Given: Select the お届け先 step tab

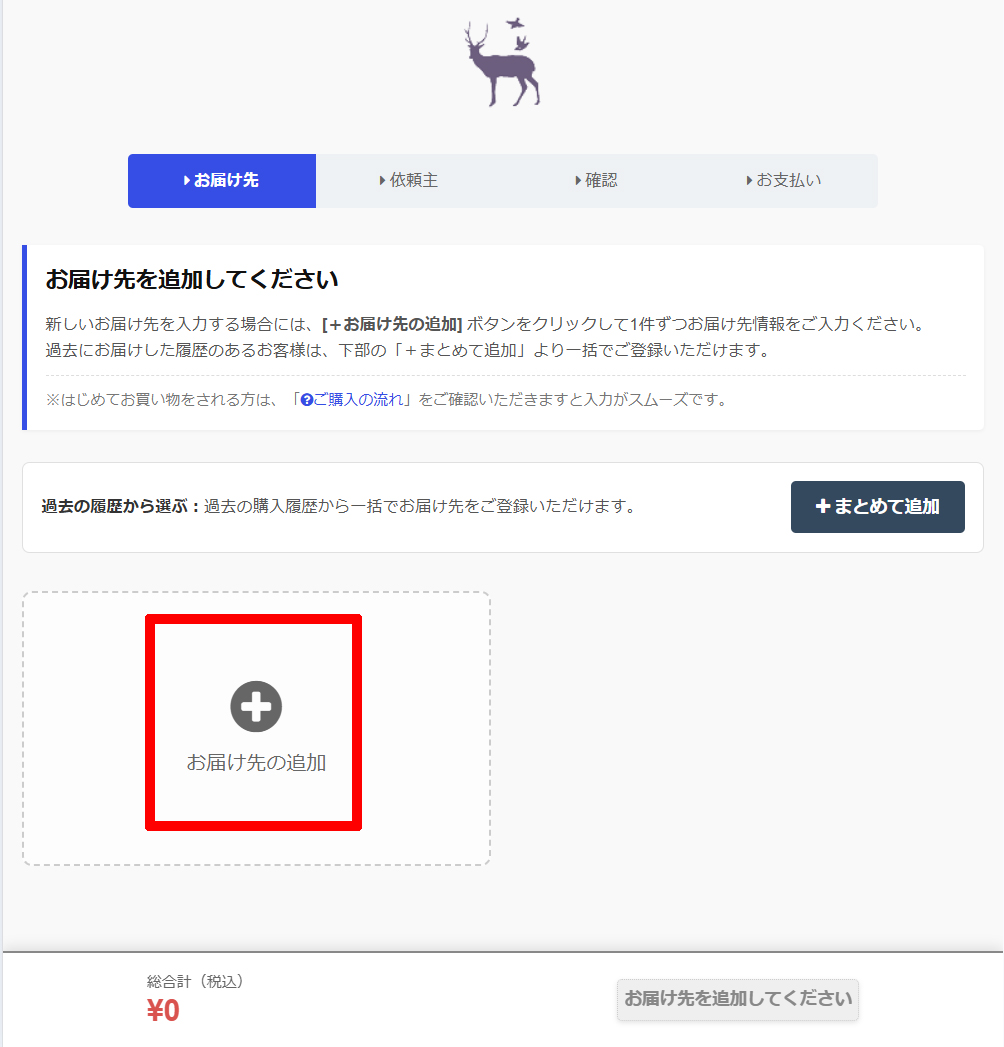Looking at the screenshot, I should click(222, 181).
